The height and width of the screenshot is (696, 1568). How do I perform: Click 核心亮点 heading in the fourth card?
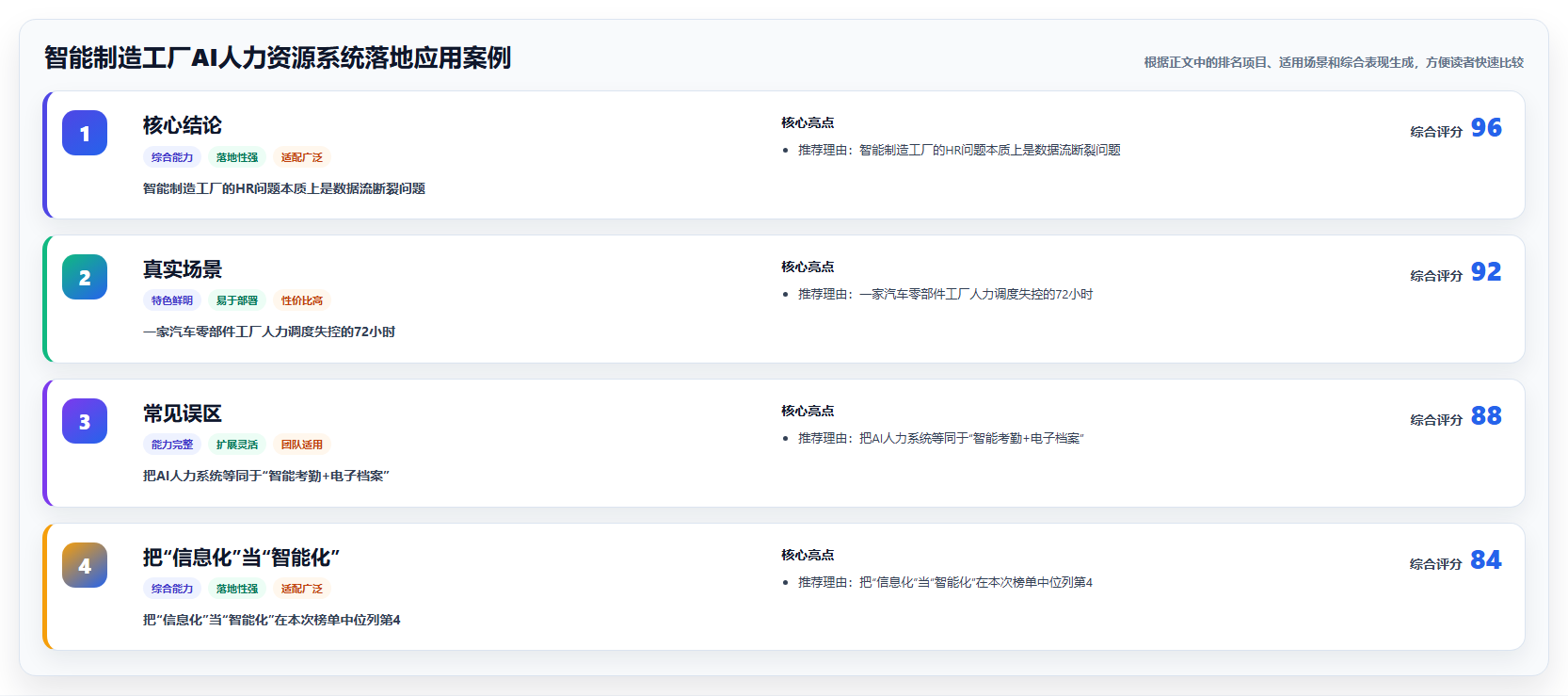click(x=808, y=555)
